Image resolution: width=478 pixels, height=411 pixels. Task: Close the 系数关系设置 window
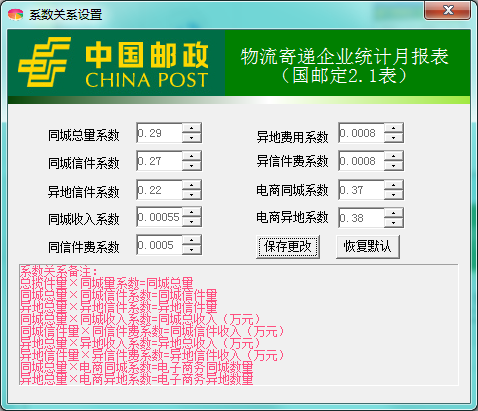click(x=448, y=10)
